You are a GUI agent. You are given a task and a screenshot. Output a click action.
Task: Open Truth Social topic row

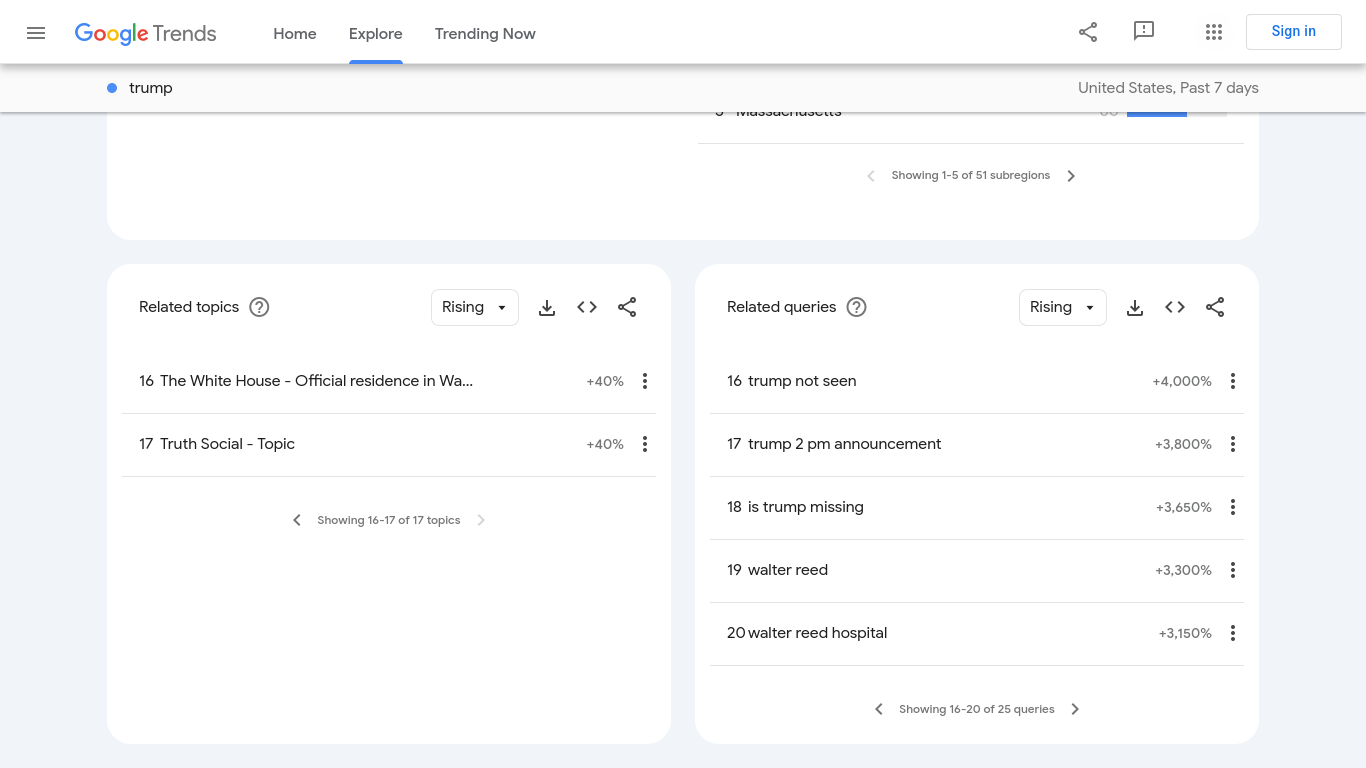coord(389,444)
